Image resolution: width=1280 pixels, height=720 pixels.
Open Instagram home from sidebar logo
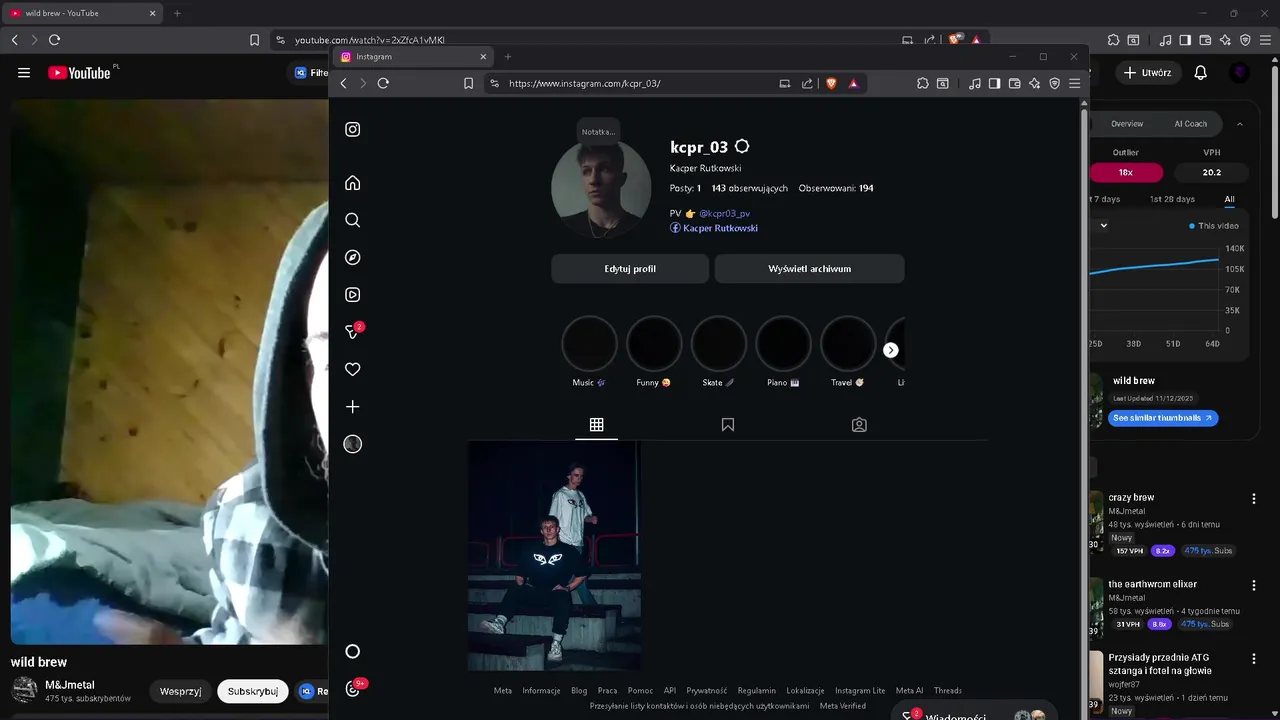352,129
